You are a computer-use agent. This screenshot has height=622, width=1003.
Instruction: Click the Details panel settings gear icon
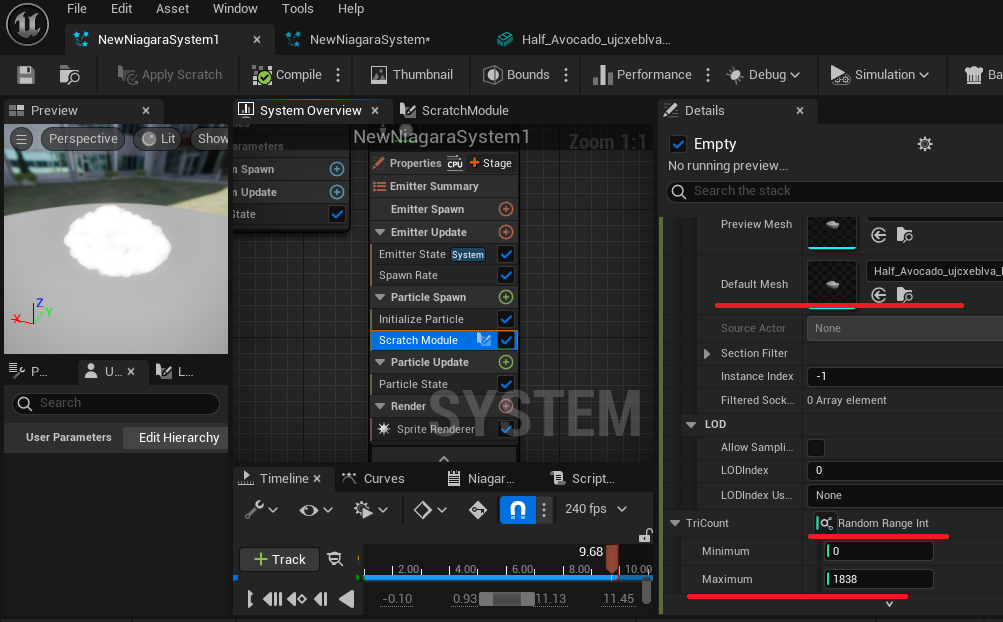(925, 144)
